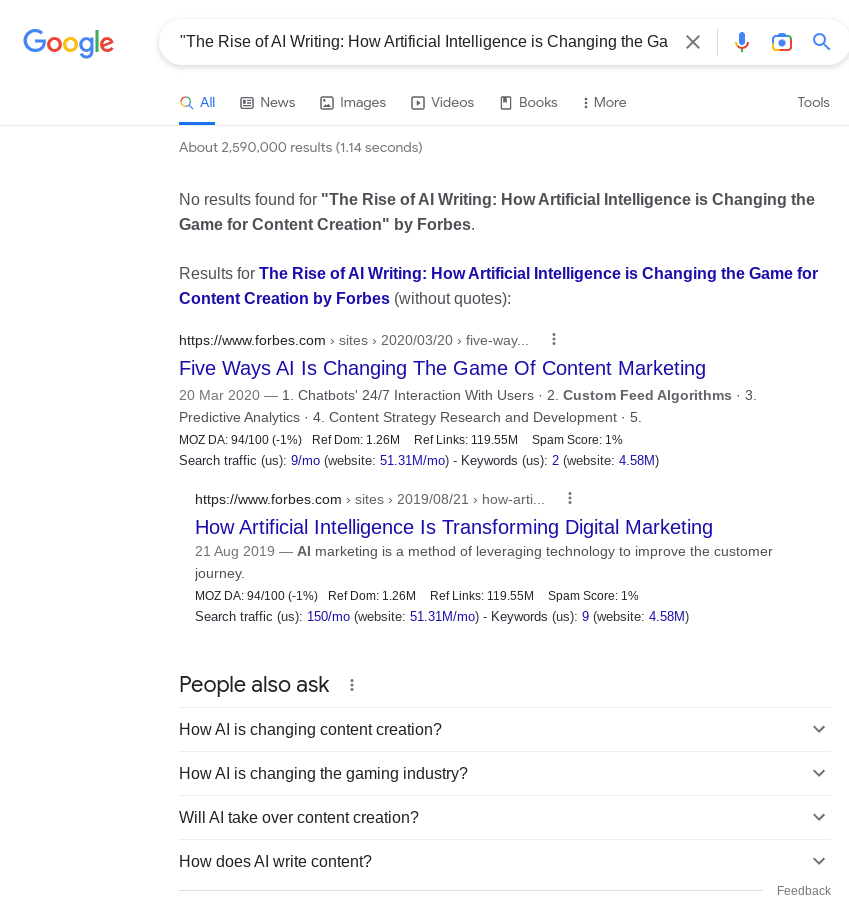849x918 pixels.
Task: Switch to the News tab
Action: pos(267,103)
